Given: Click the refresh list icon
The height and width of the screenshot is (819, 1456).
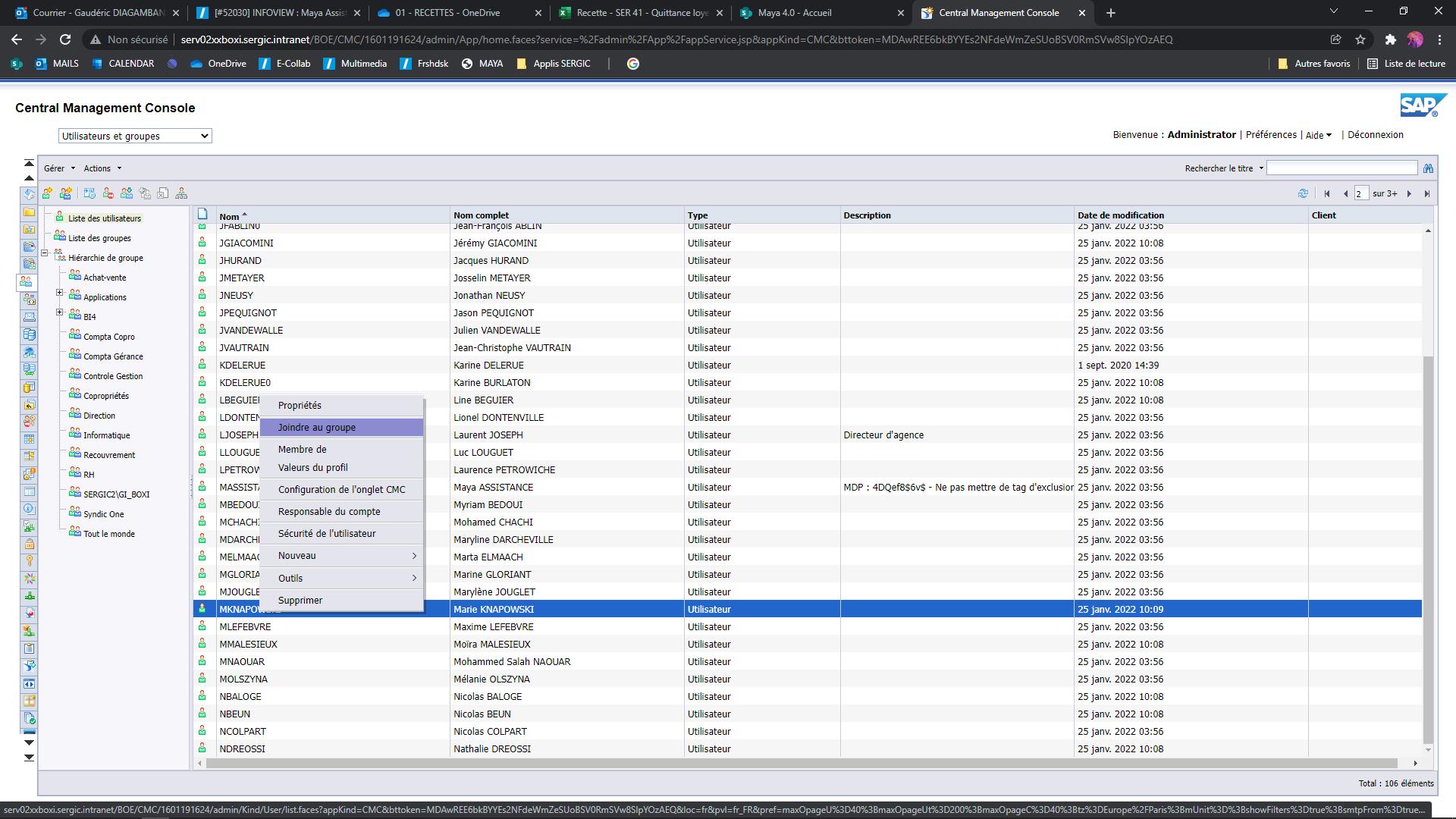Looking at the screenshot, I should point(1303,193).
